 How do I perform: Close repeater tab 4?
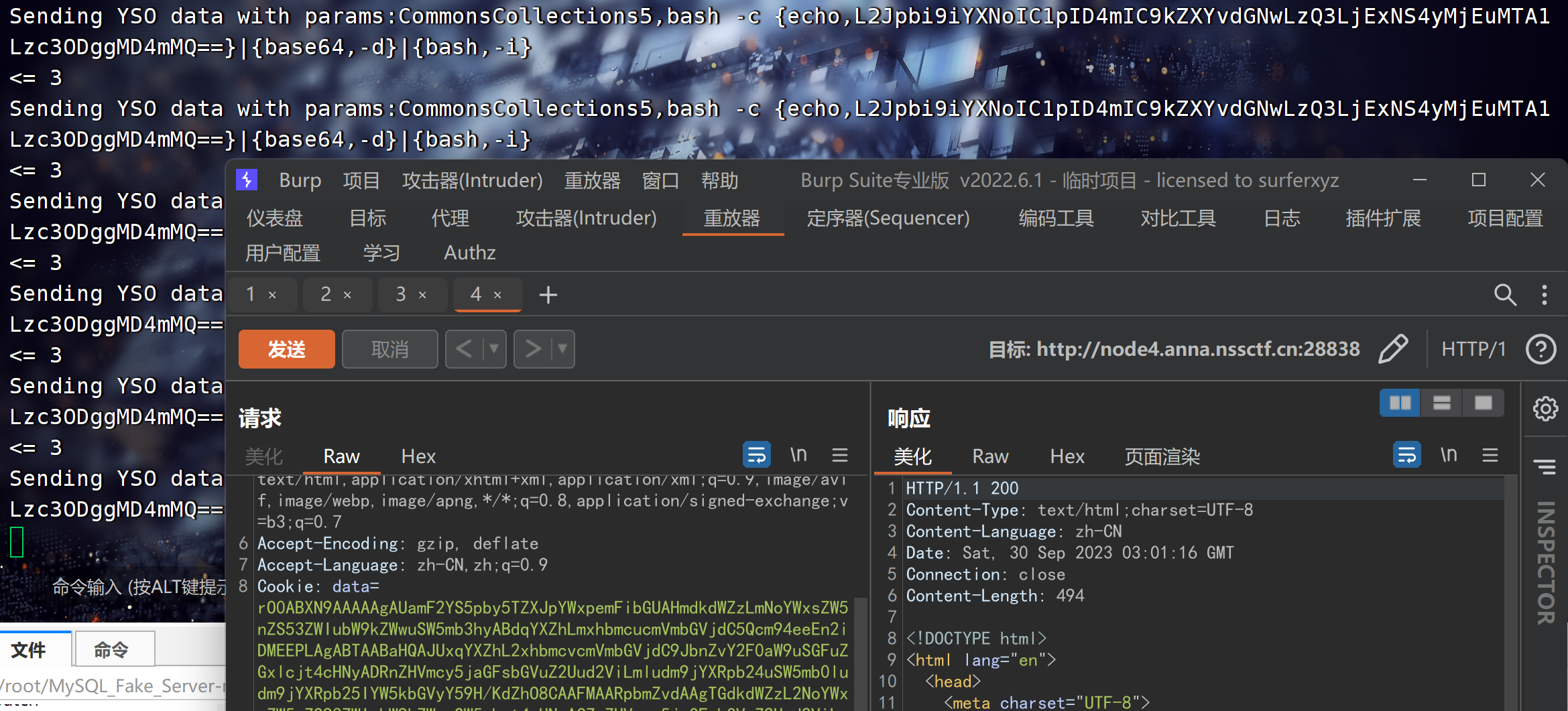(x=498, y=295)
